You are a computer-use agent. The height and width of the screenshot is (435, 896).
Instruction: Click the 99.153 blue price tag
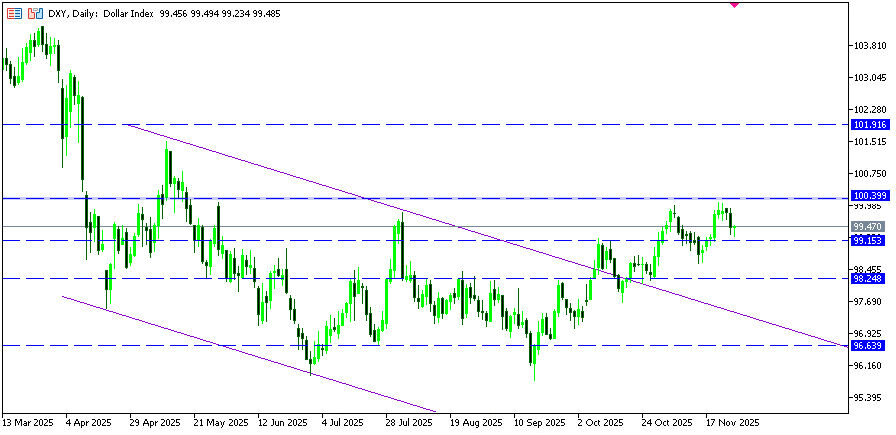[866, 241]
